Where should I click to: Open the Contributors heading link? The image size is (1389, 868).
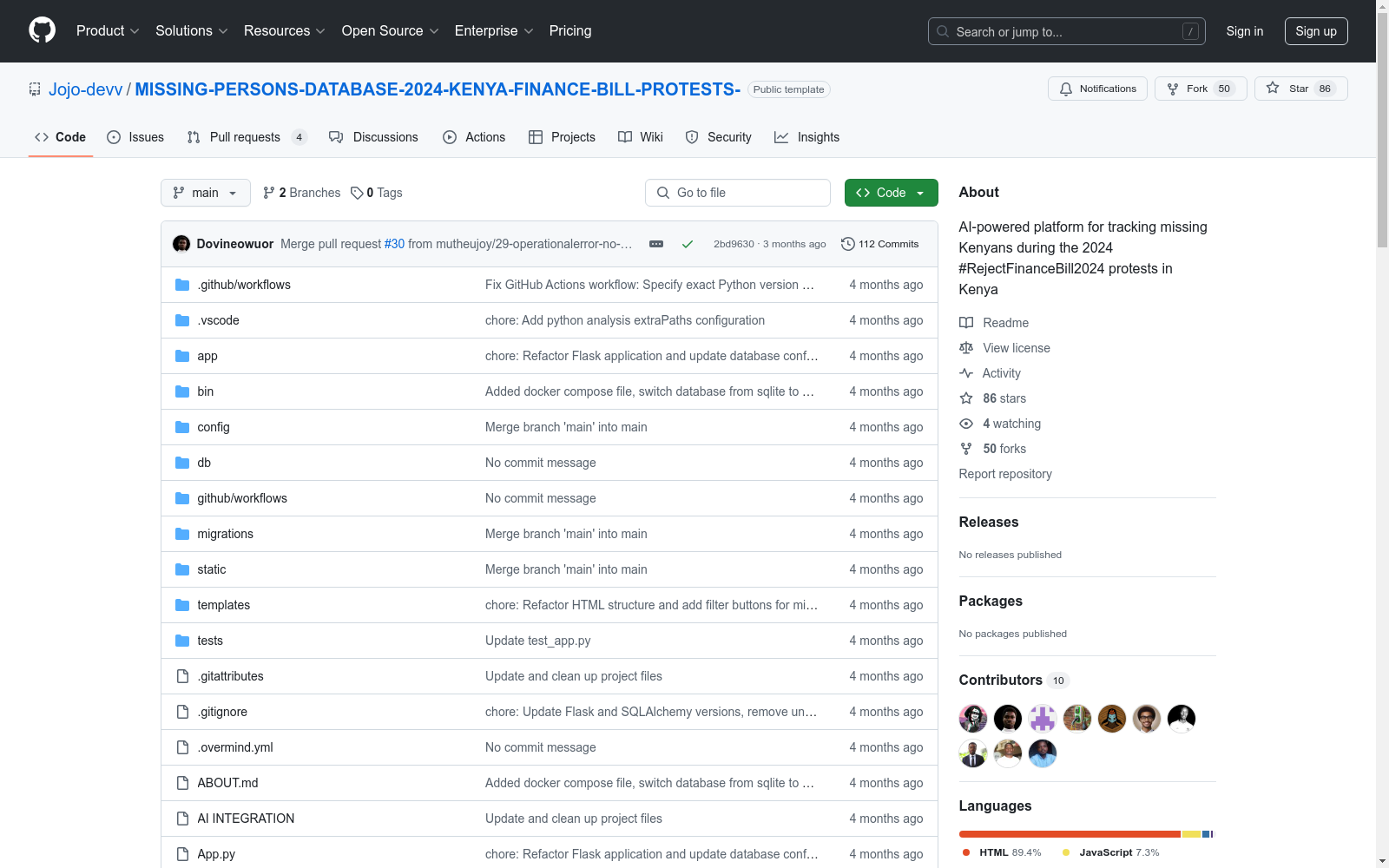(x=1014, y=681)
